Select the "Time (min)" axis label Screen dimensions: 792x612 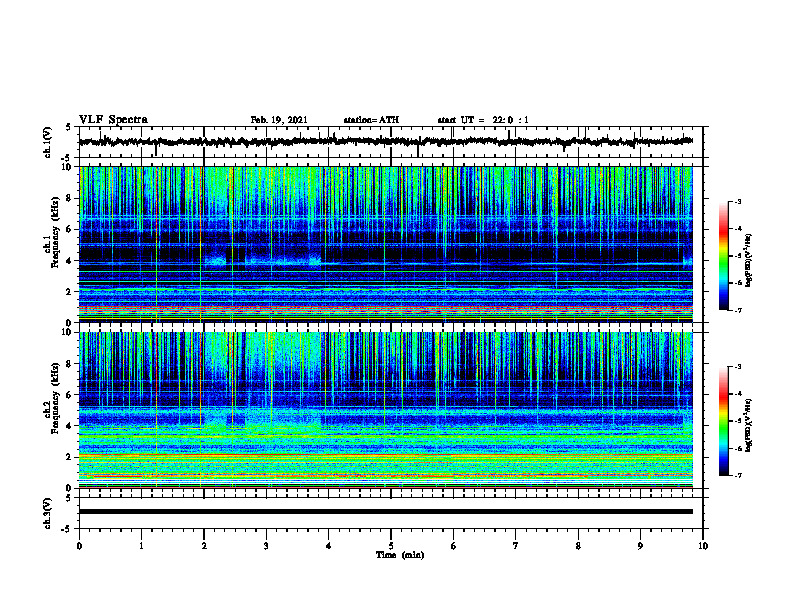click(400, 555)
